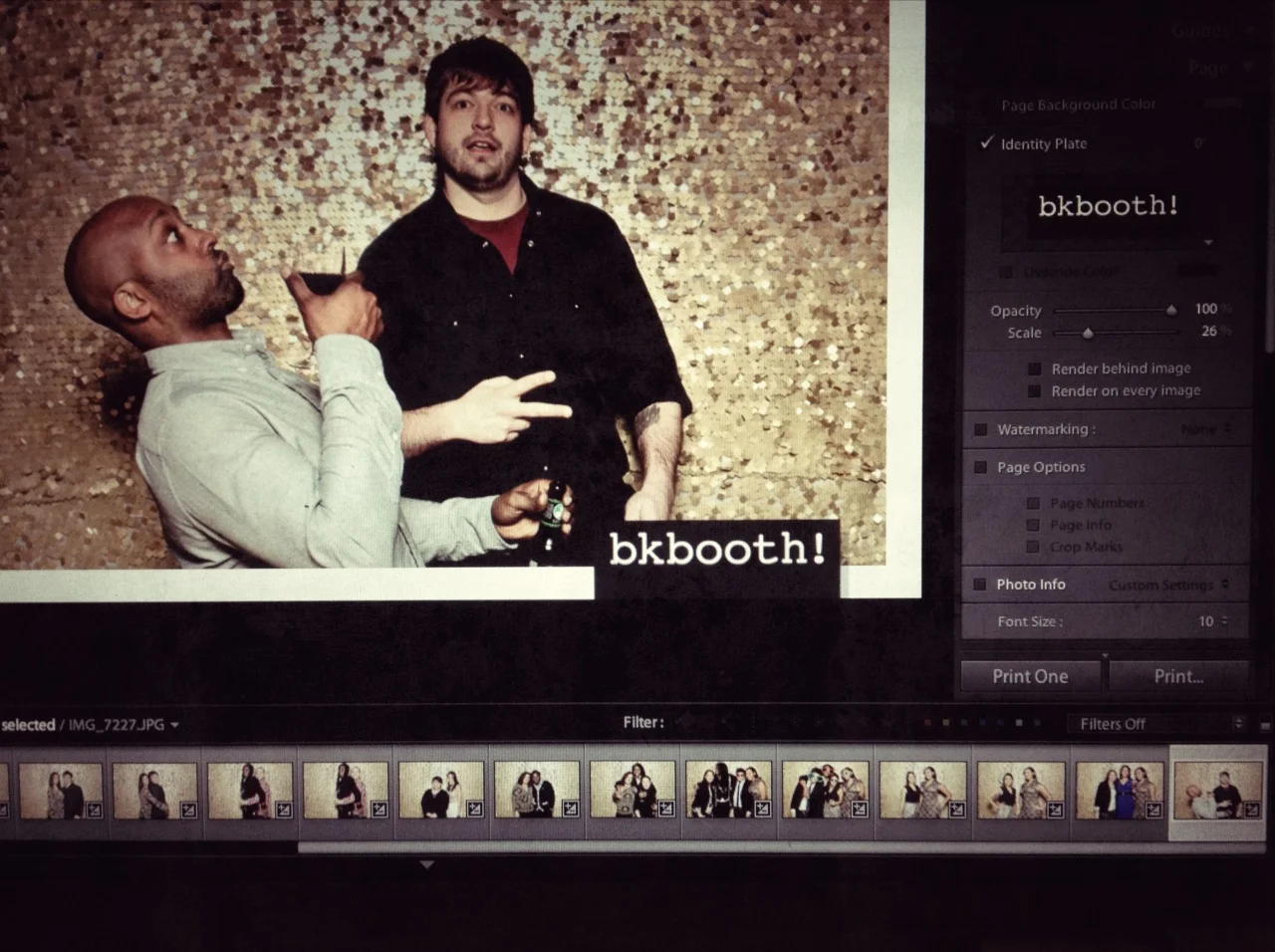Open the Photo Info Custom Settings dropdown
Viewport: 1275px width, 952px height.
pos(1168,585)
